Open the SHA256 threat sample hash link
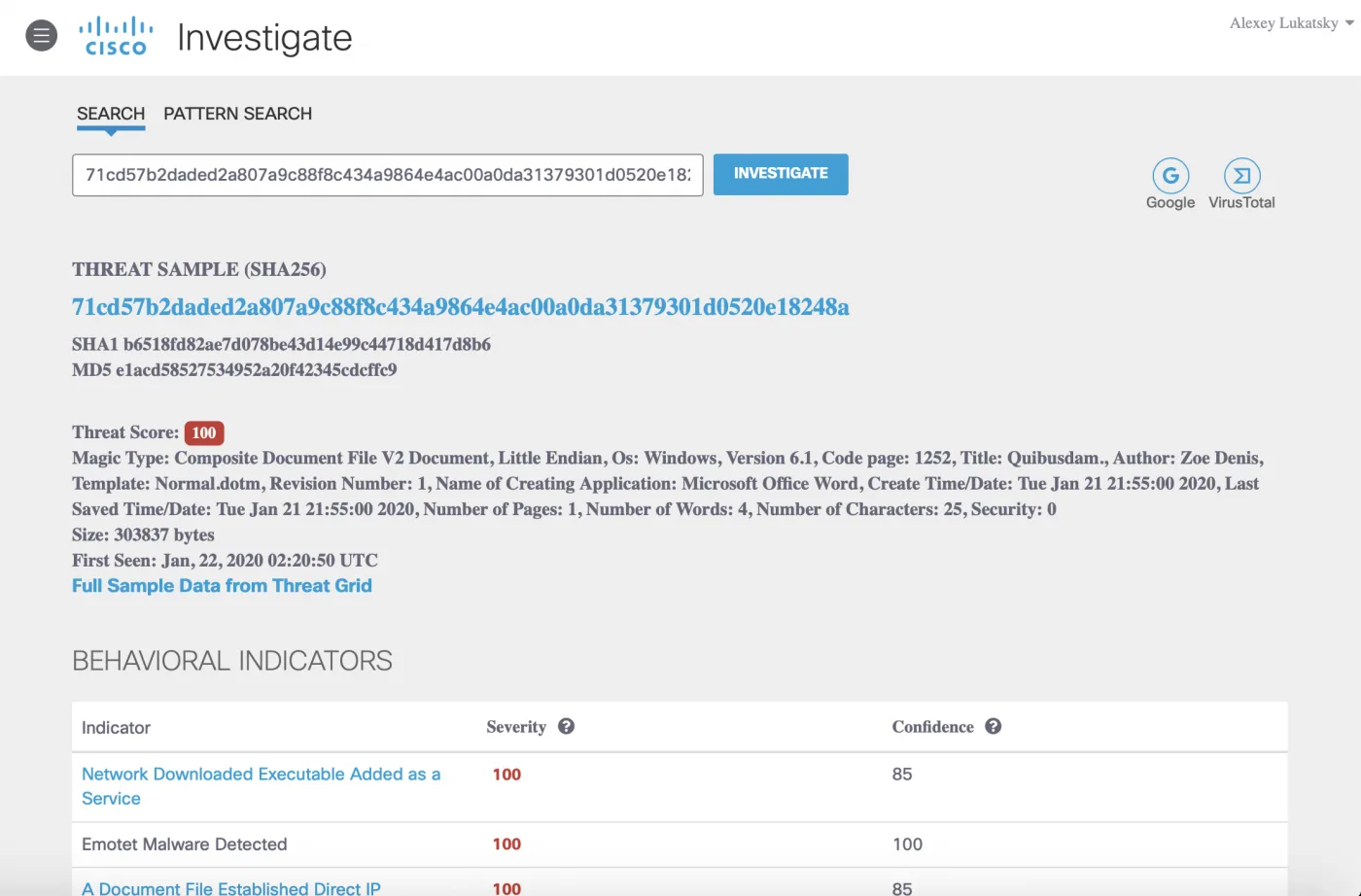Viewport: 1361px width, 896px height. [461, 307]
